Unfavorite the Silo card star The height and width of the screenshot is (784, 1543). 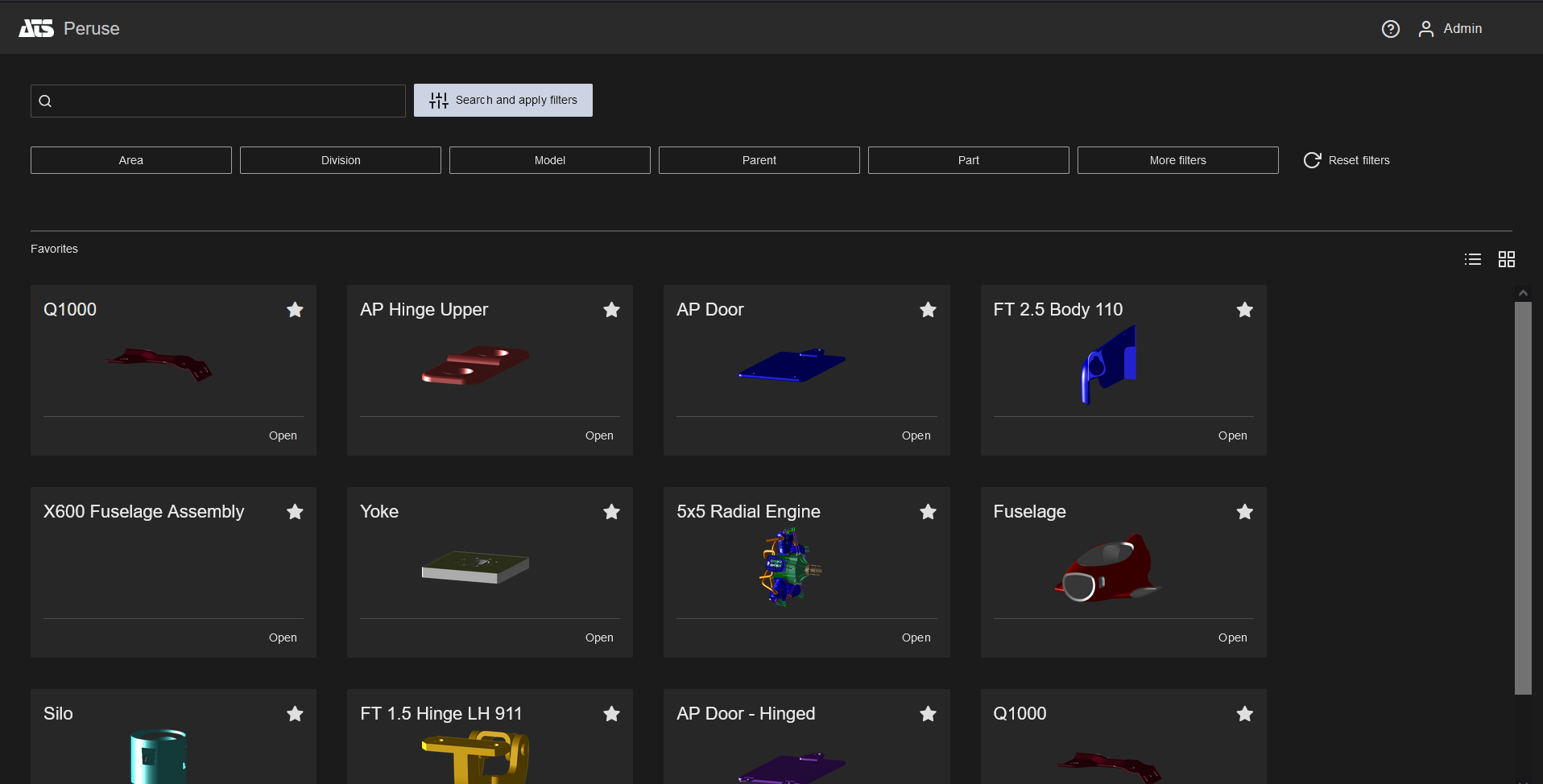tap(295, 714)
